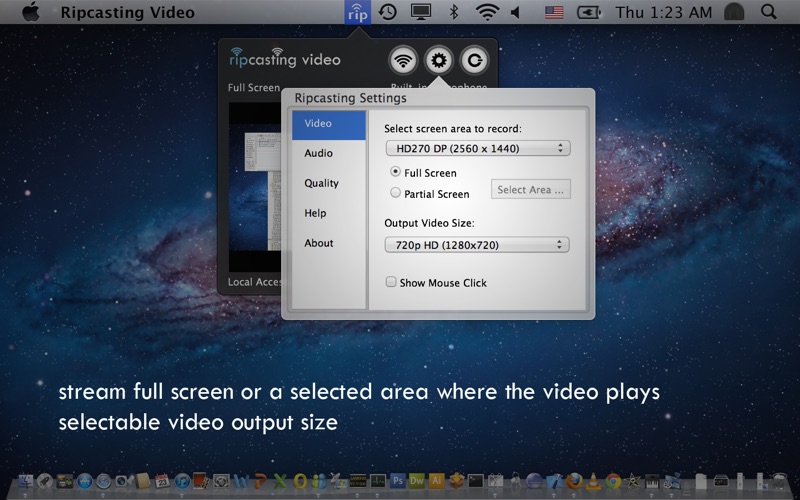Launch Google Chrome from the dock

613,481
